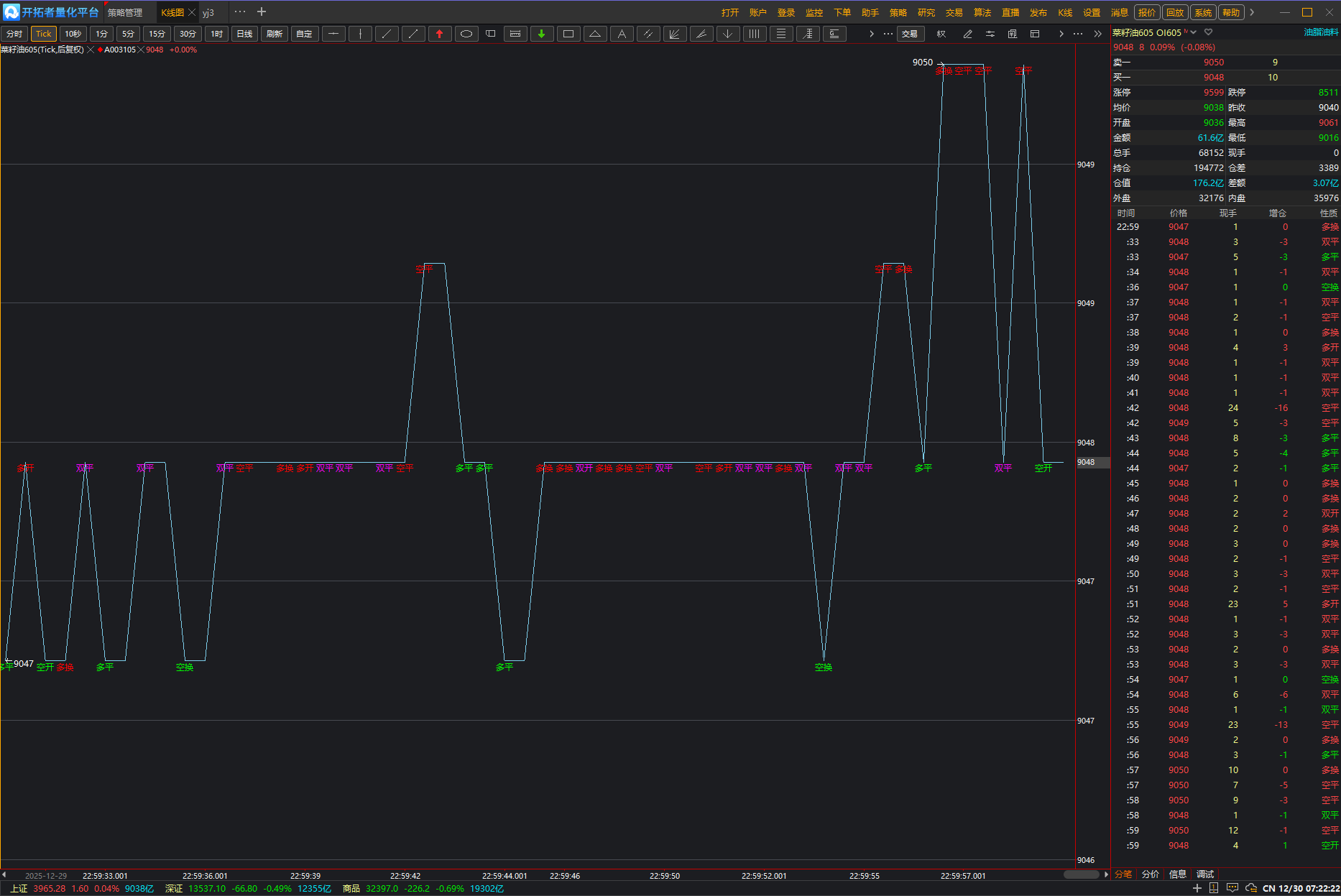Screen dimensions: 1341x896
Task: Switch to the 信息 tab
Action: [x=1178, y=874]
